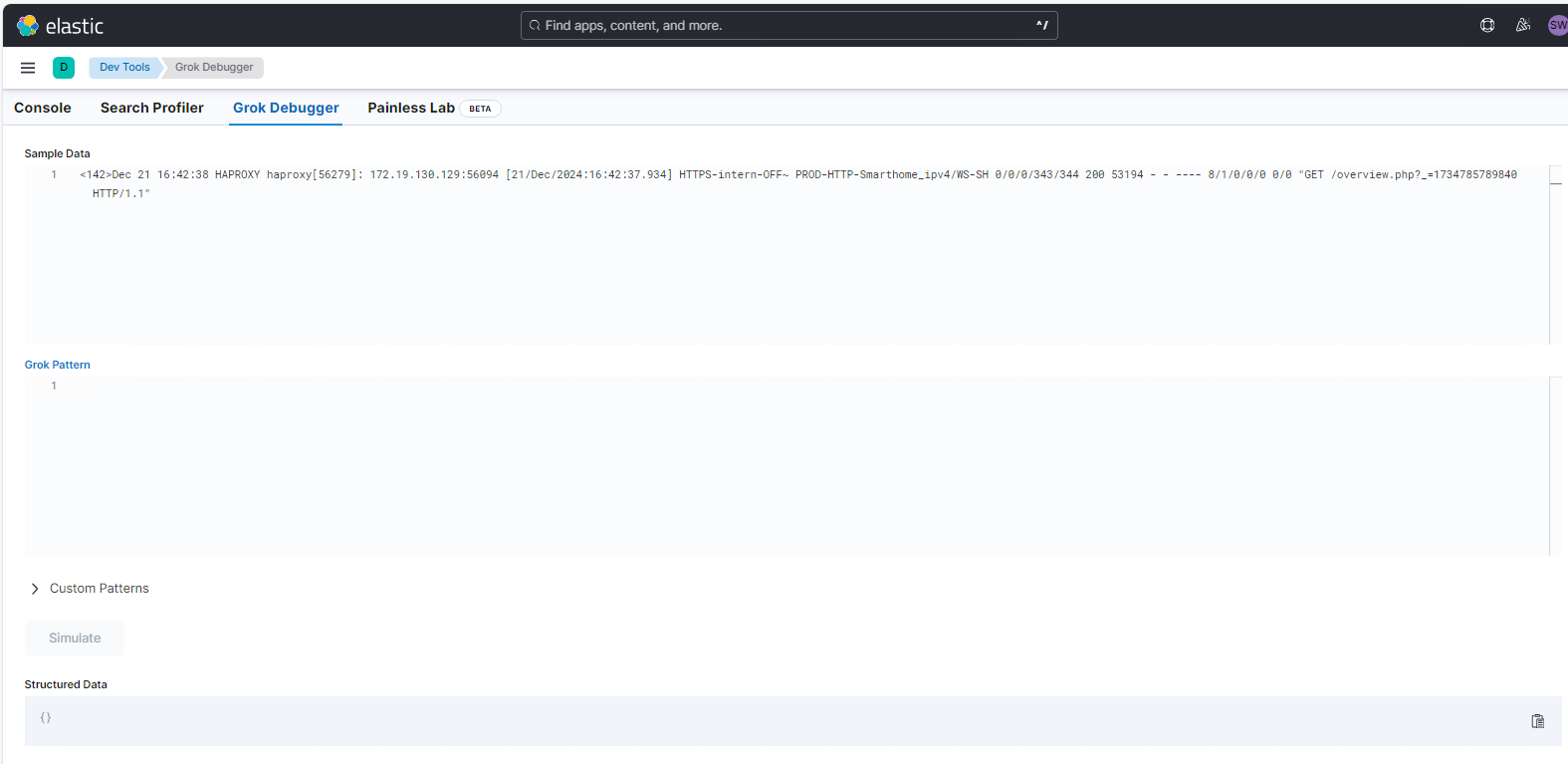The image size is (1568, 764).
Task: Open the newsfeed icon in header
Action: coord(1523,26)
